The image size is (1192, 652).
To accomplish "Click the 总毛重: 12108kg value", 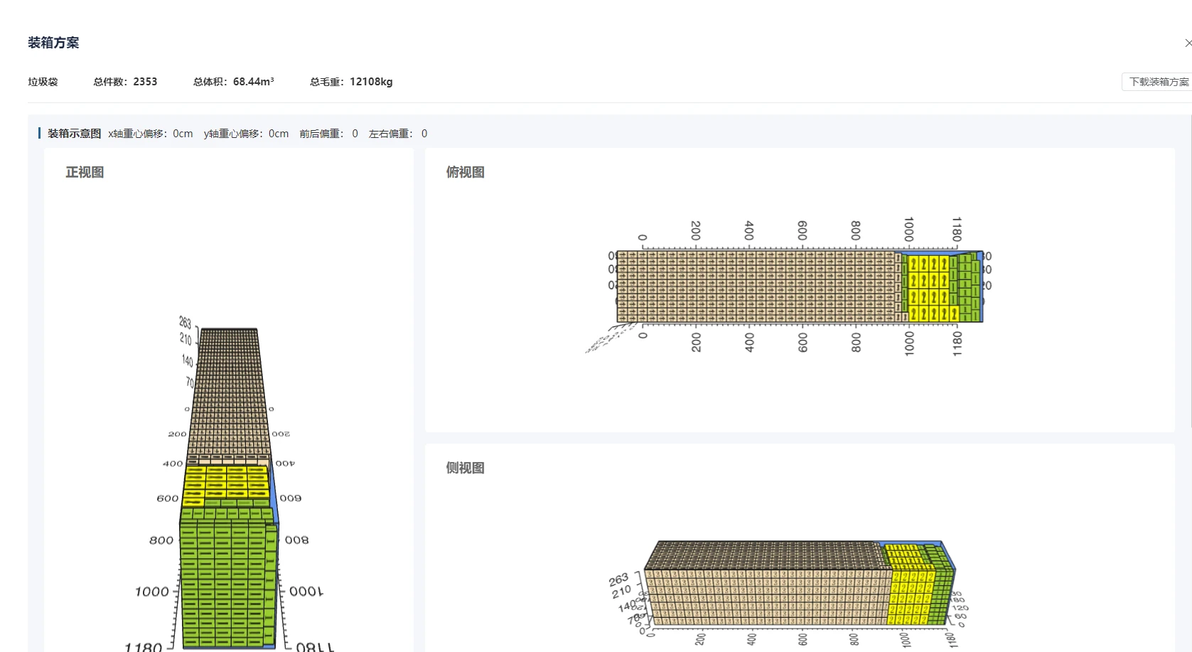I will click(351, 82).
